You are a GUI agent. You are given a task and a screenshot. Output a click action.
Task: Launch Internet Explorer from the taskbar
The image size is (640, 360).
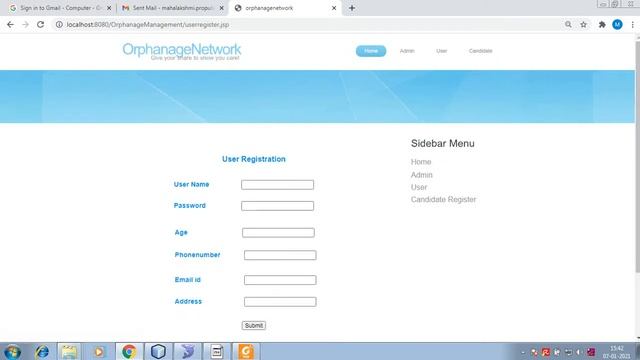[42, 351]
